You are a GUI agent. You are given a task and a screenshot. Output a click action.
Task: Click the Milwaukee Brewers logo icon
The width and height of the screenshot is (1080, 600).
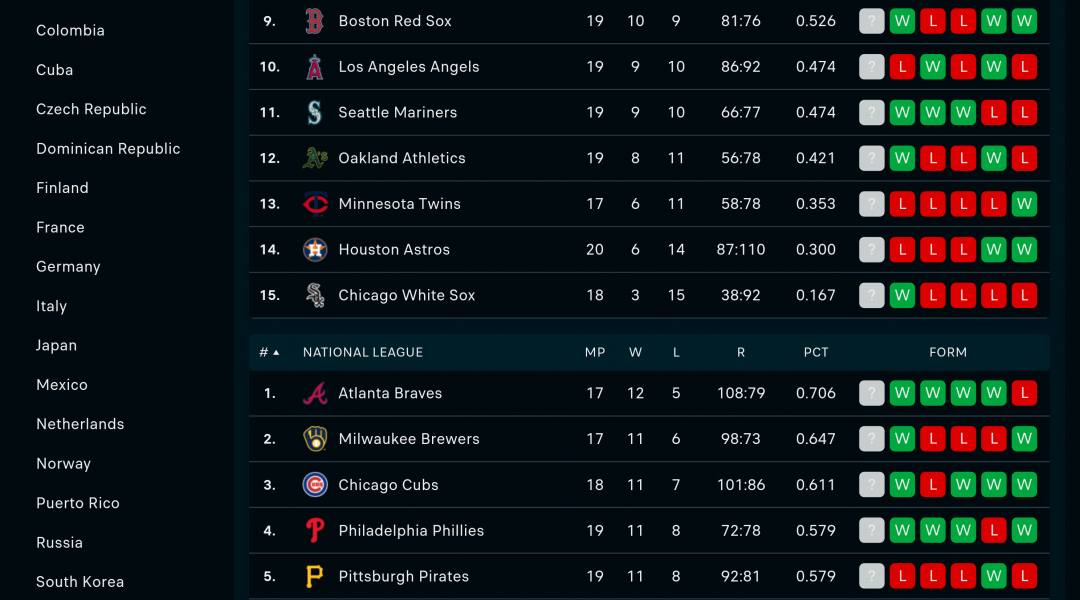[x=315, y=439]
